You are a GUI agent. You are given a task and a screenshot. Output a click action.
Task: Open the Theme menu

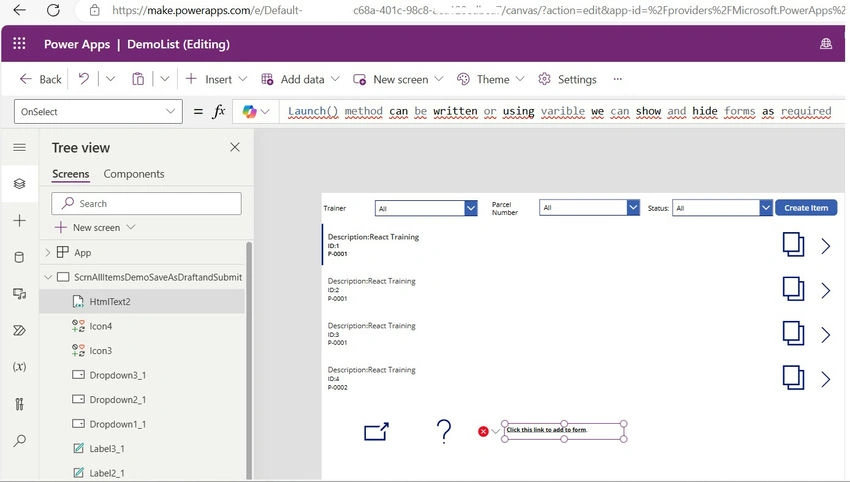click(x=491, y=79)
